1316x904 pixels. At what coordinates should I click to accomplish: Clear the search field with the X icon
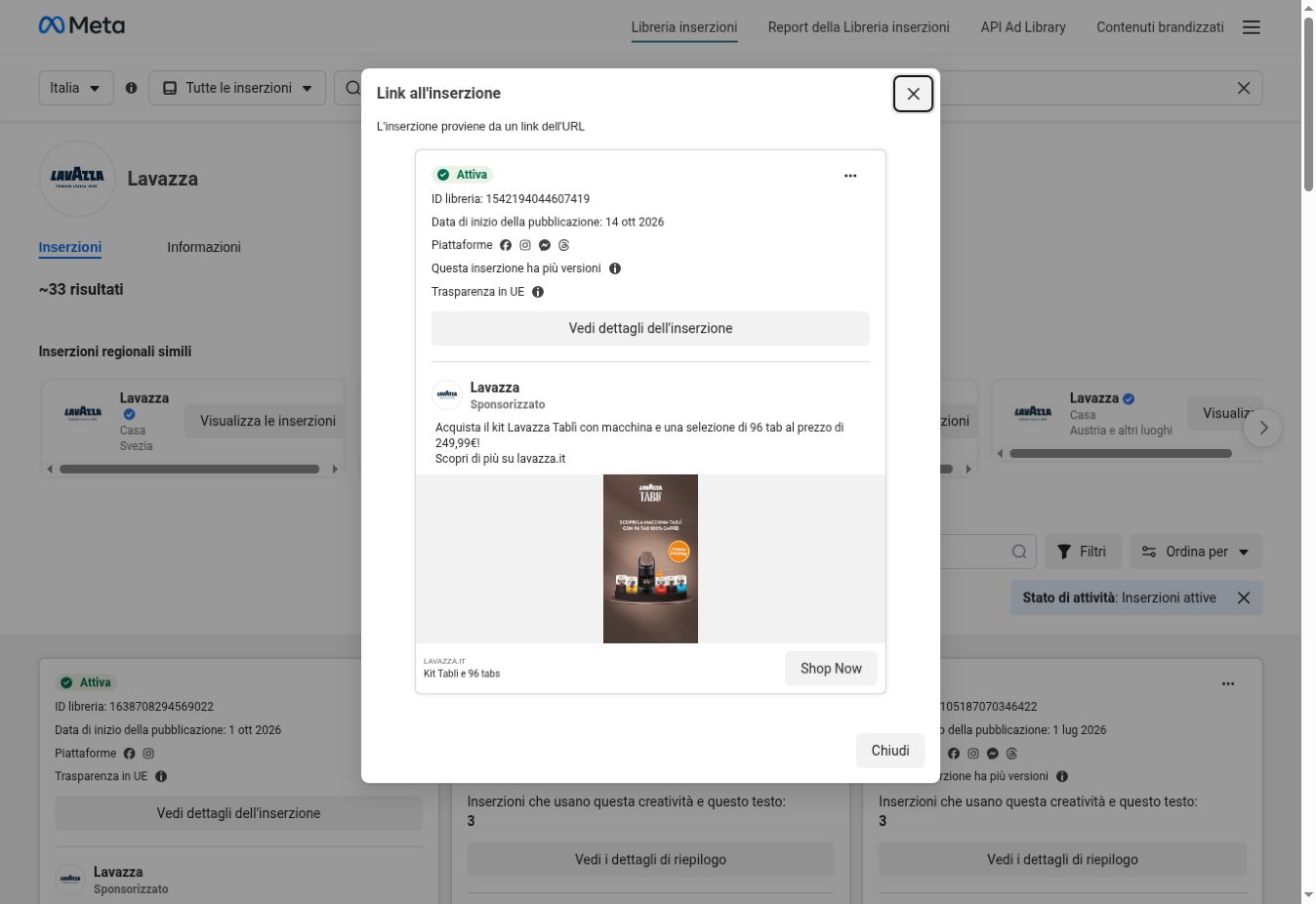pyautogui.click(x=1243, y=88)
